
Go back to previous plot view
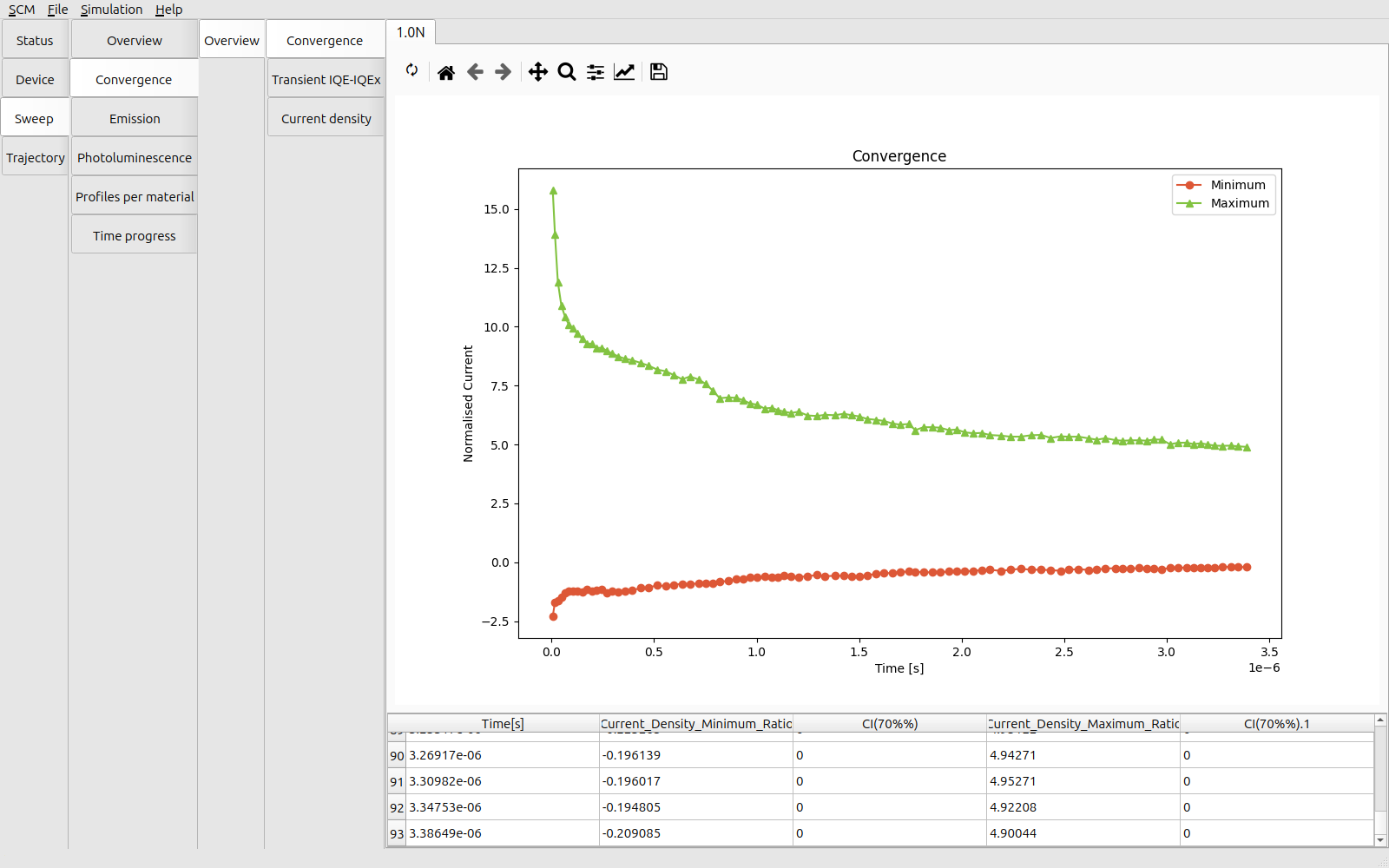tap(475, 72)
